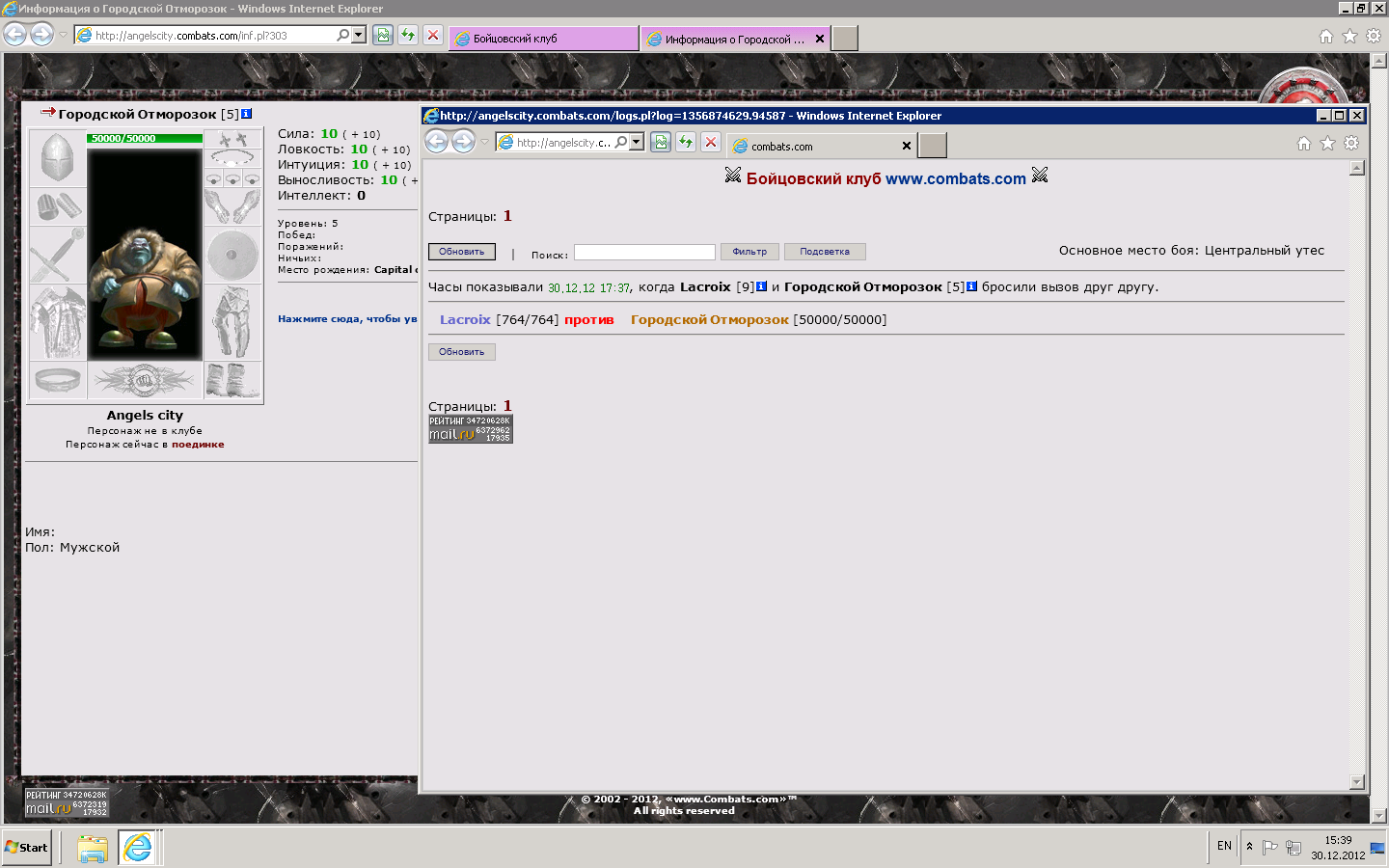Open info icon next to Городской Отморозок in log
1389x868 pixels.
tap(971, 286)
